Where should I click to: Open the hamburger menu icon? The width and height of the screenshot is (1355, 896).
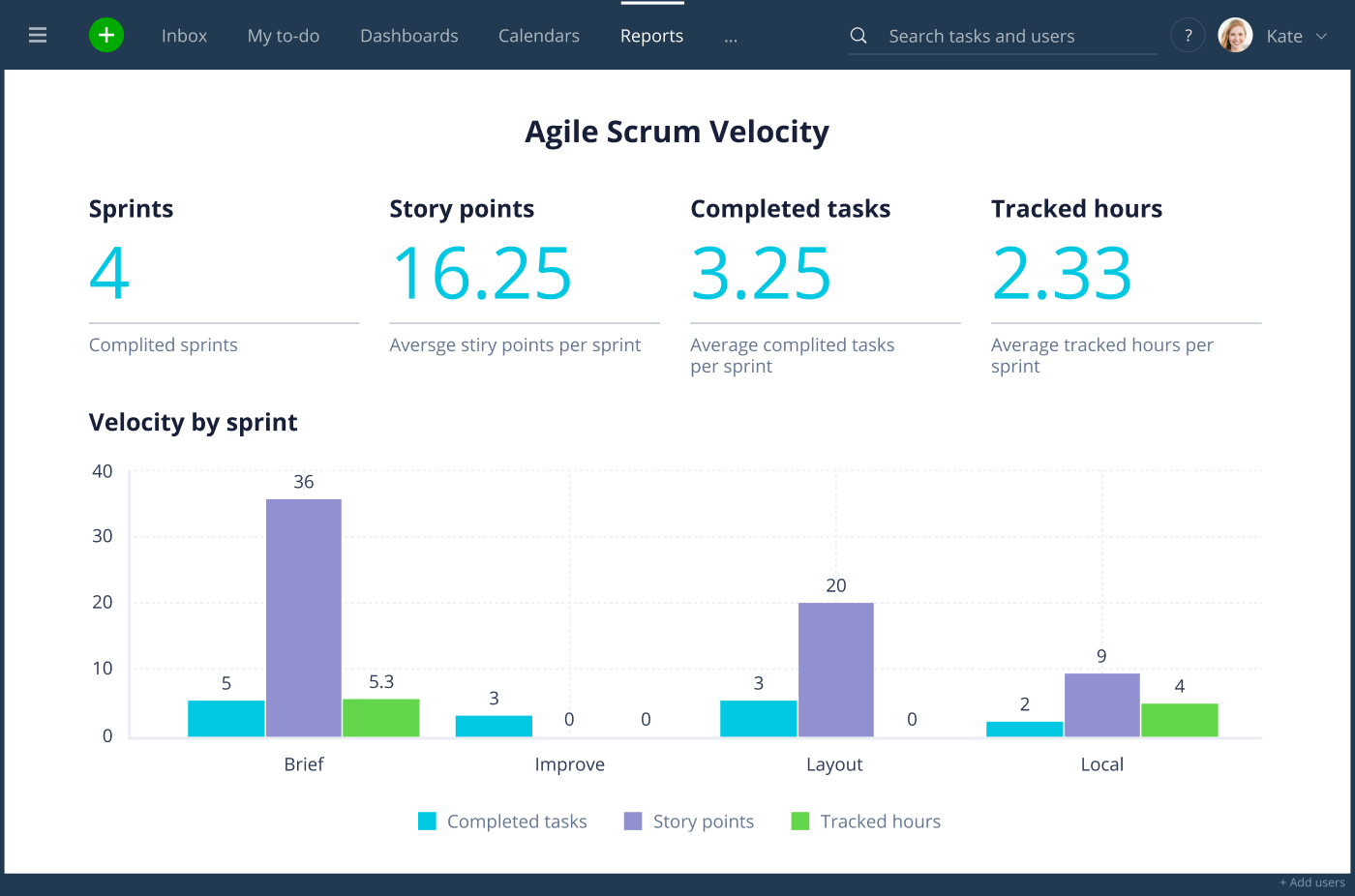38,36
